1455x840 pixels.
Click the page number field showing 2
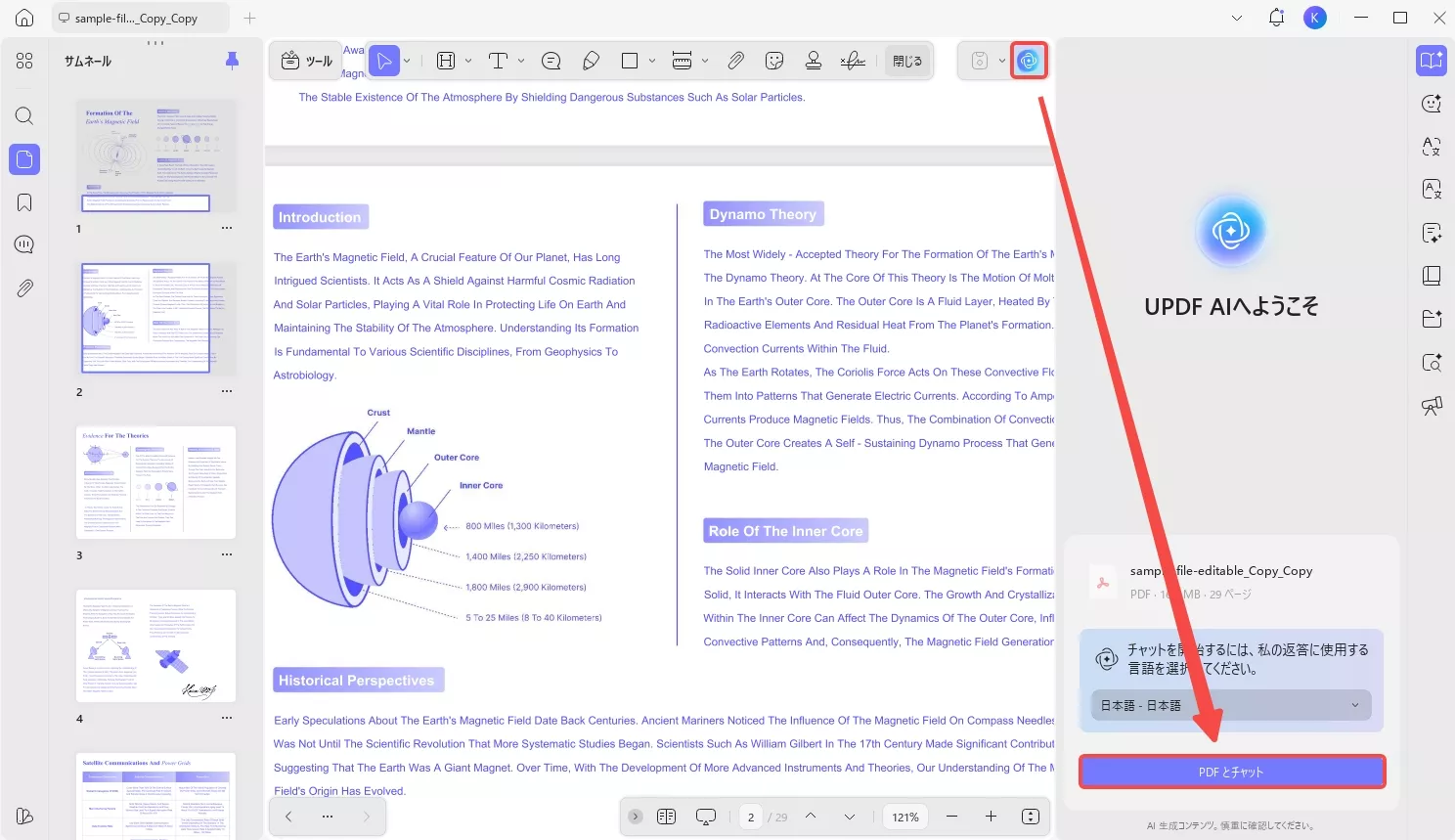pyautogui.click(x=751, y=817)
